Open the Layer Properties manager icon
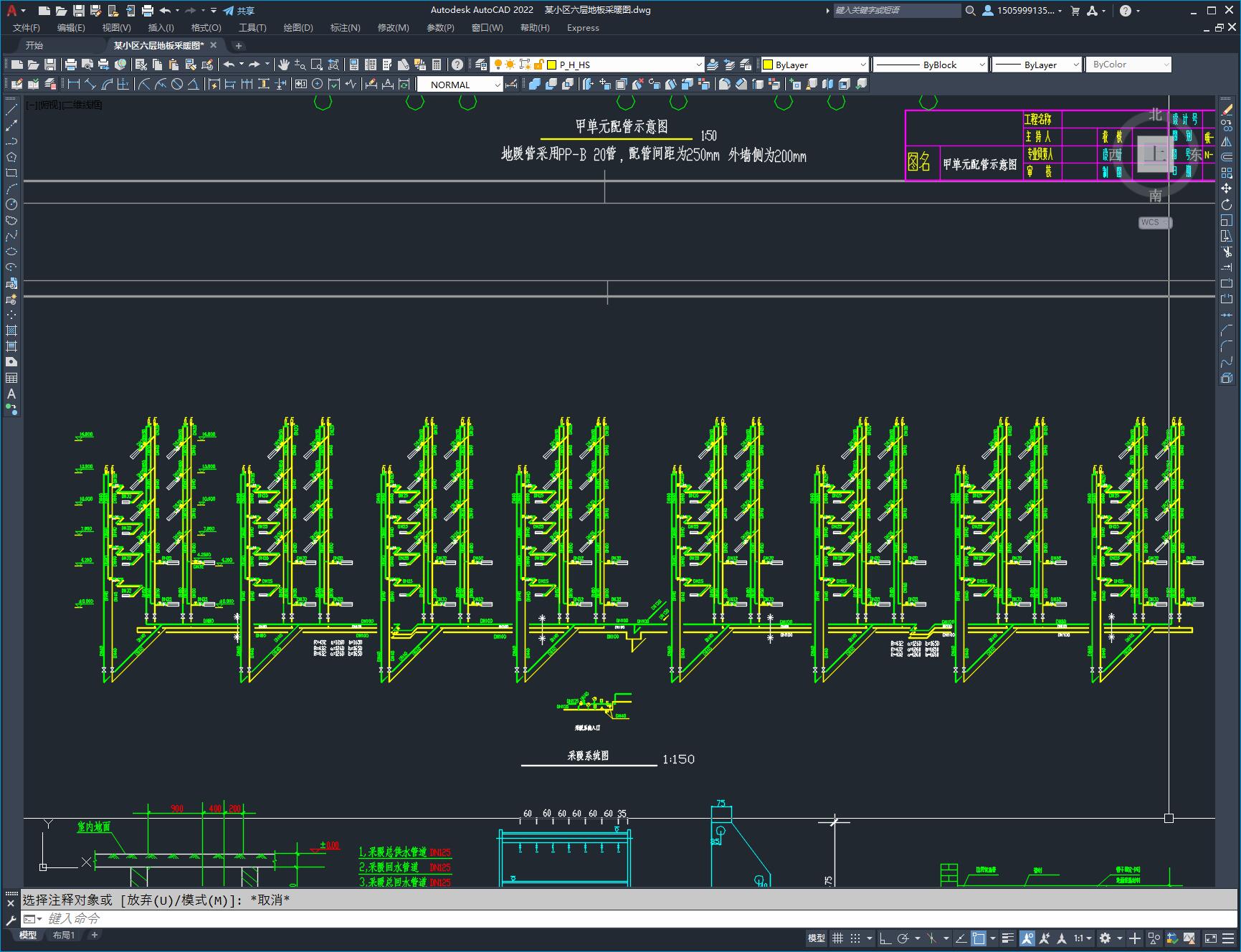Screen dimensions: 1241x952 point(481,65)
